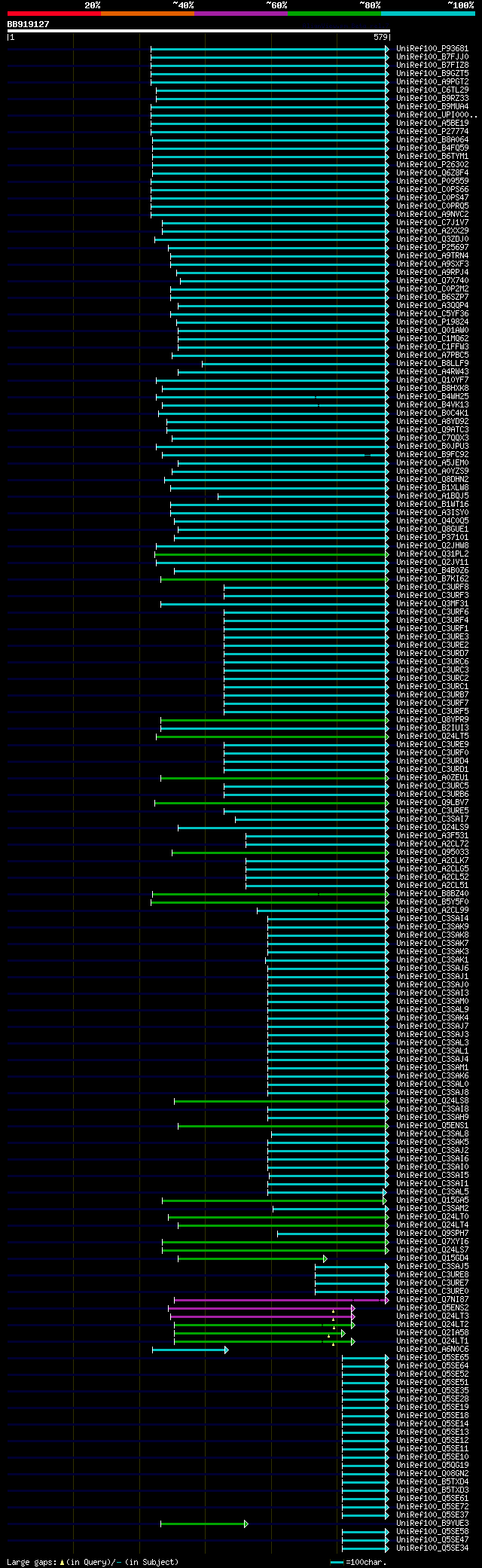Image resolution: width=482 pixels, height=1568 pixels.
Task: Select hit label UniRef100_Q9SPH7
Action: (432, 1234)
